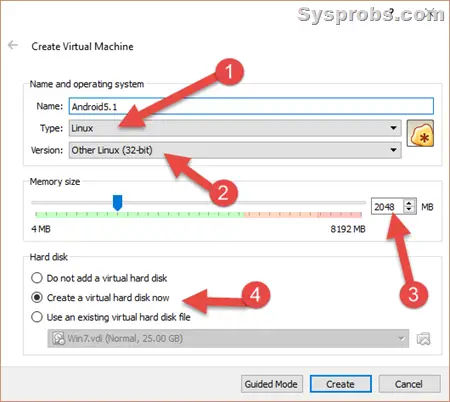The image size is (450, 402).
Task: Expand the Version dropdown Other Linux (32-bit)
Action: point(235,150)
